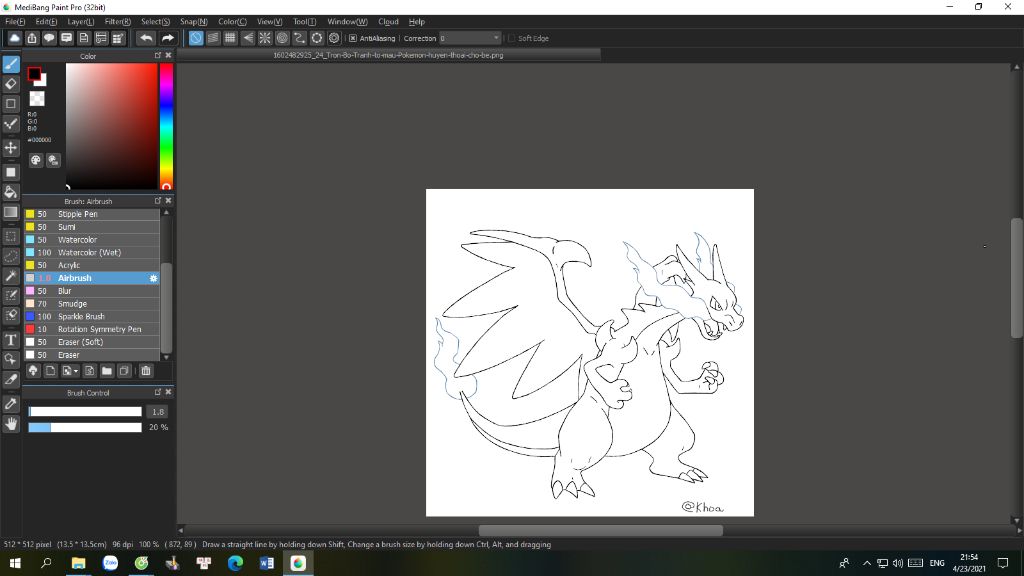The image size is (1024, 576).
Task: Enable radial snap guide
Action: (264, 39)
